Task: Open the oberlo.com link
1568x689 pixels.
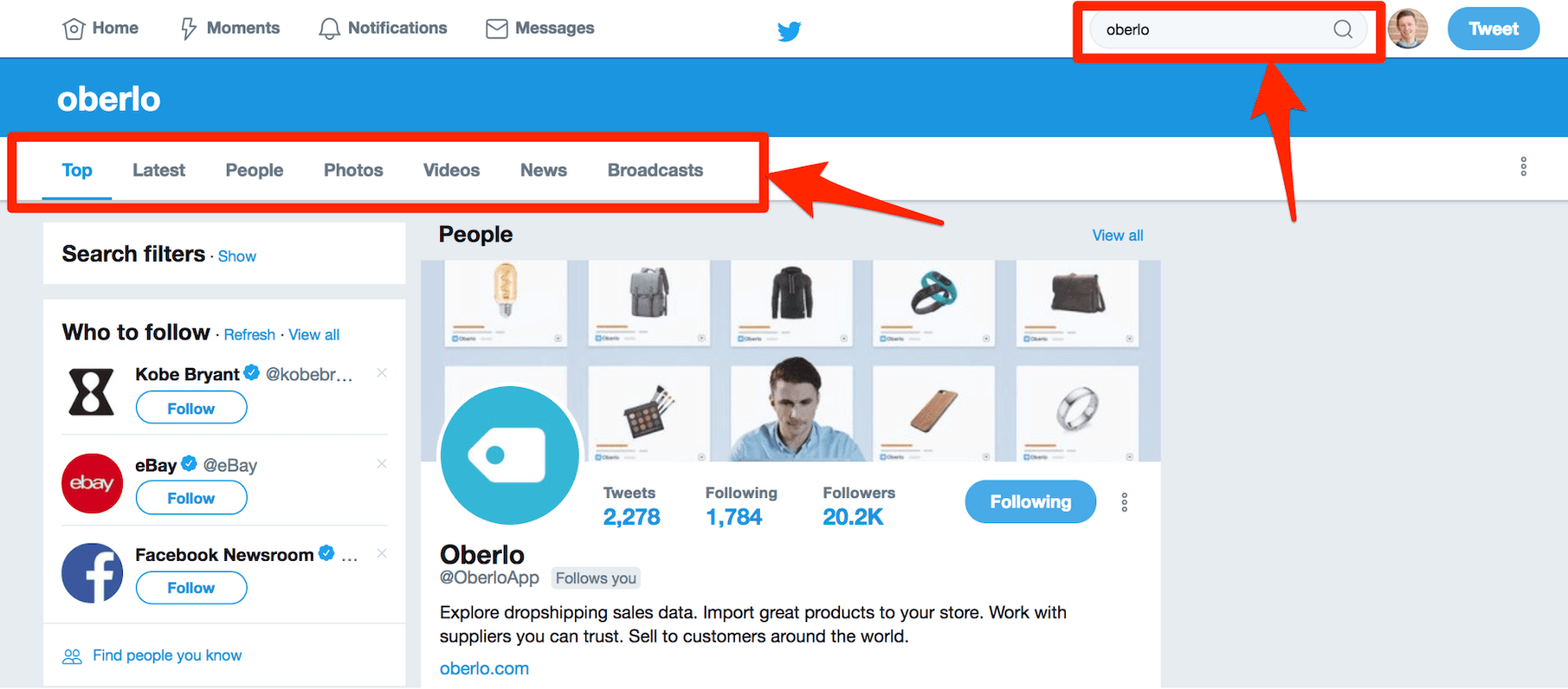Action: click(484, 668)
